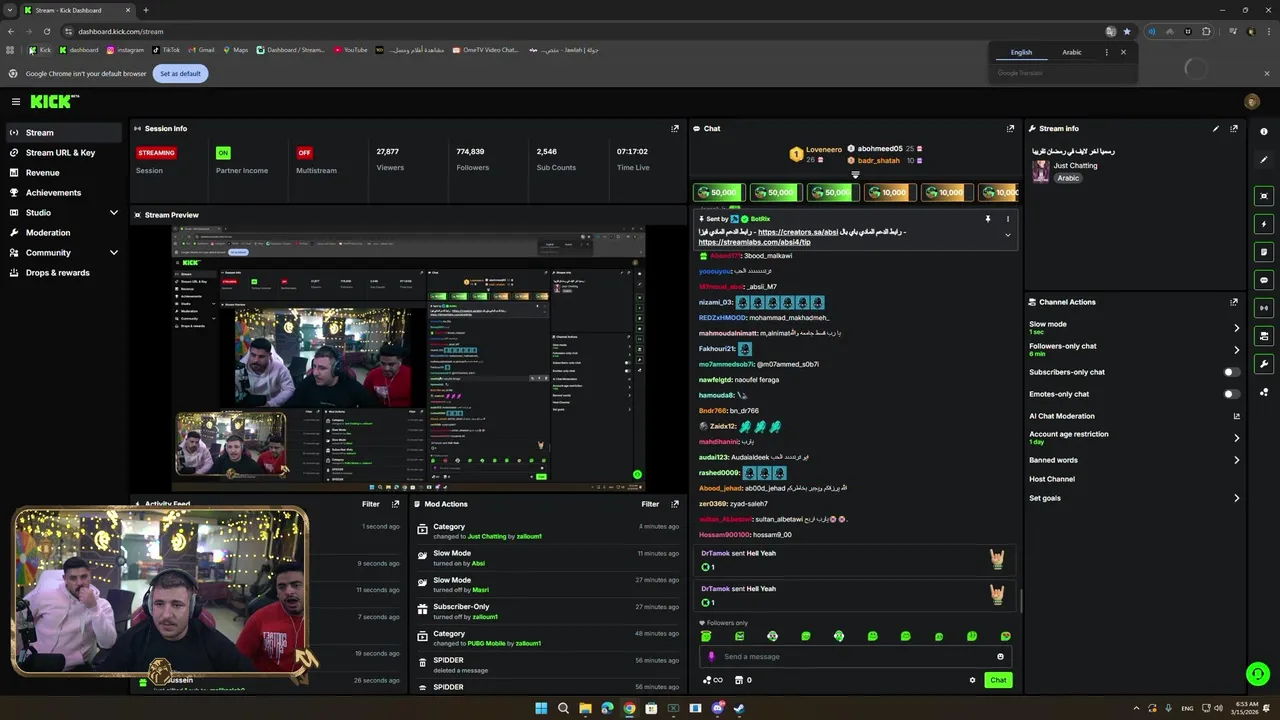This screenshot has width=1280, height=720.
Task: Expand the Community sidebar section
Action: tap(114, 253)
